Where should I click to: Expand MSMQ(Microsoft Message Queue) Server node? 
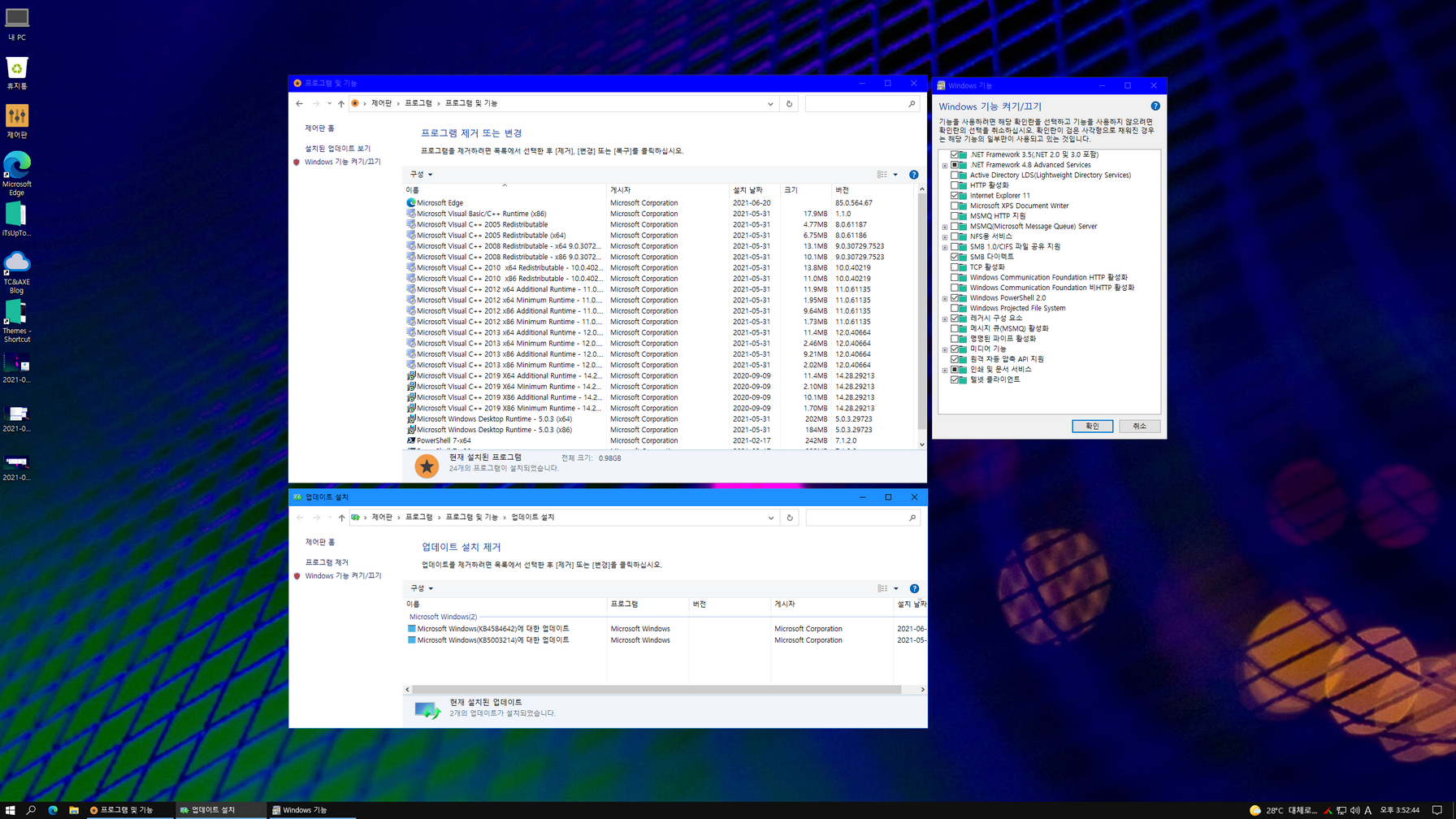click(945, 227)
